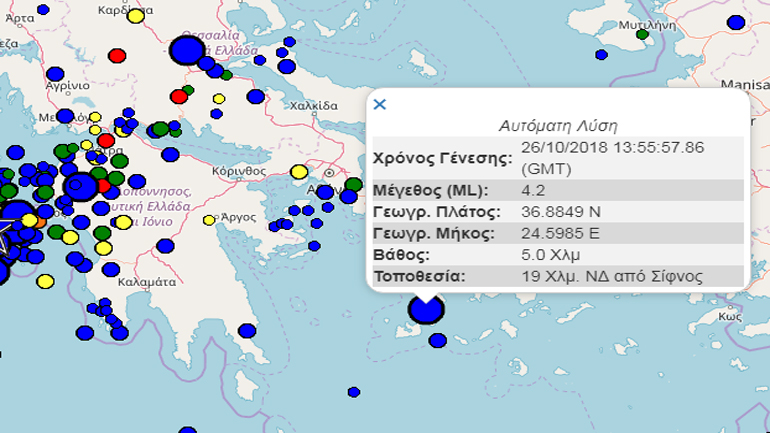
Task: Select the blue marker in the top-right corner
Action: pyautogui.click(x=736, y=23)
